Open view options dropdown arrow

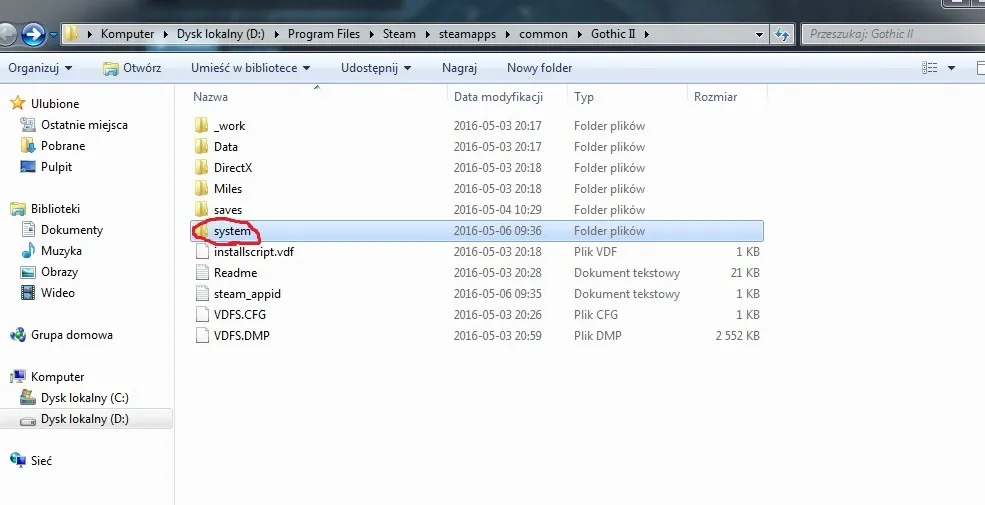[951, 68]
